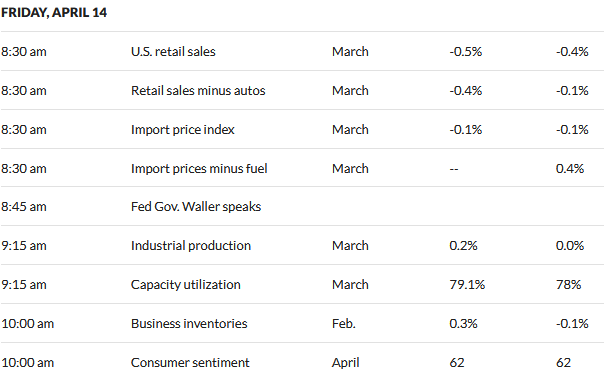Select the 0.4% import prices minus fuel value
The width and height of the screenshot is (604, 376).
point(570,169)
